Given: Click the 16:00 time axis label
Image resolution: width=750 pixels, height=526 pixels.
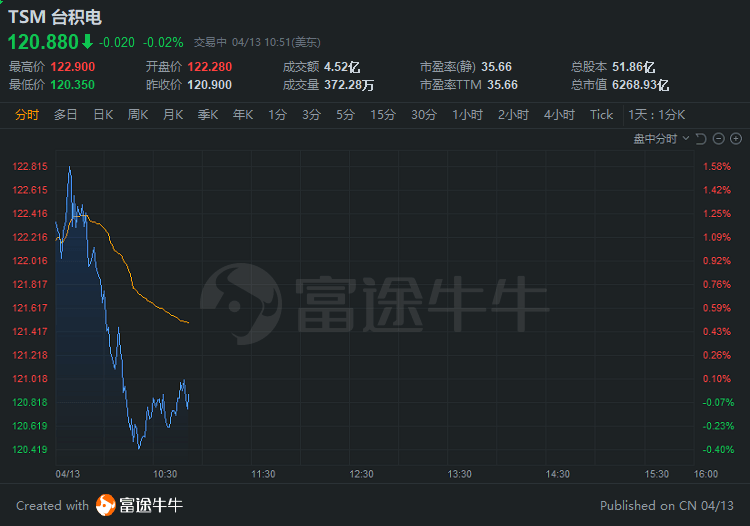Looking at the screenshot, I should pos(706,474).
